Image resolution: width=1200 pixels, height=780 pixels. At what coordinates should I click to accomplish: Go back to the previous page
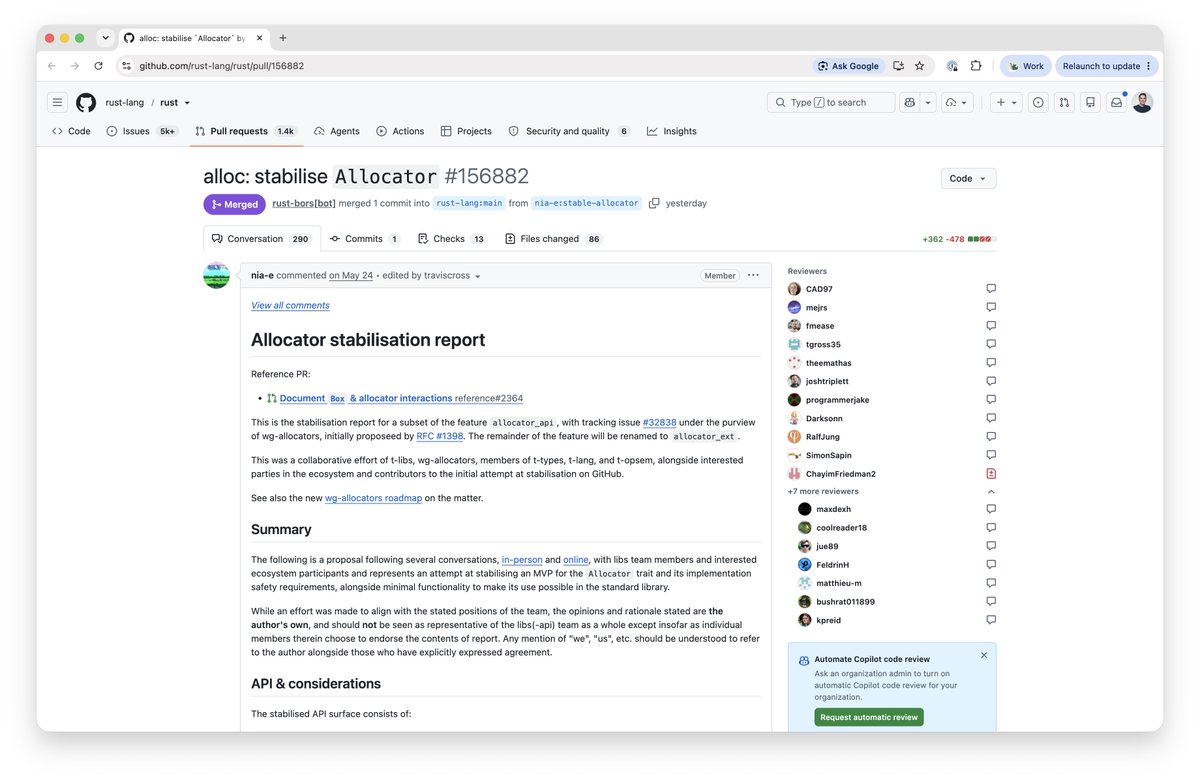click(52, 66)
